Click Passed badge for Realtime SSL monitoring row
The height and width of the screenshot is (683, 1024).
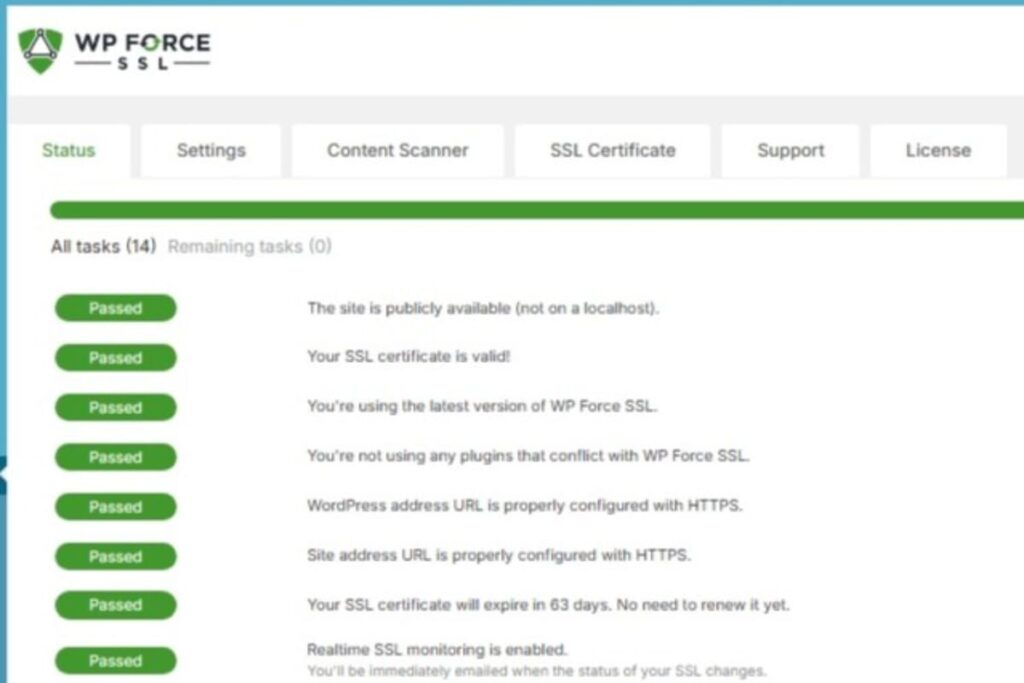tap(116, 661)
